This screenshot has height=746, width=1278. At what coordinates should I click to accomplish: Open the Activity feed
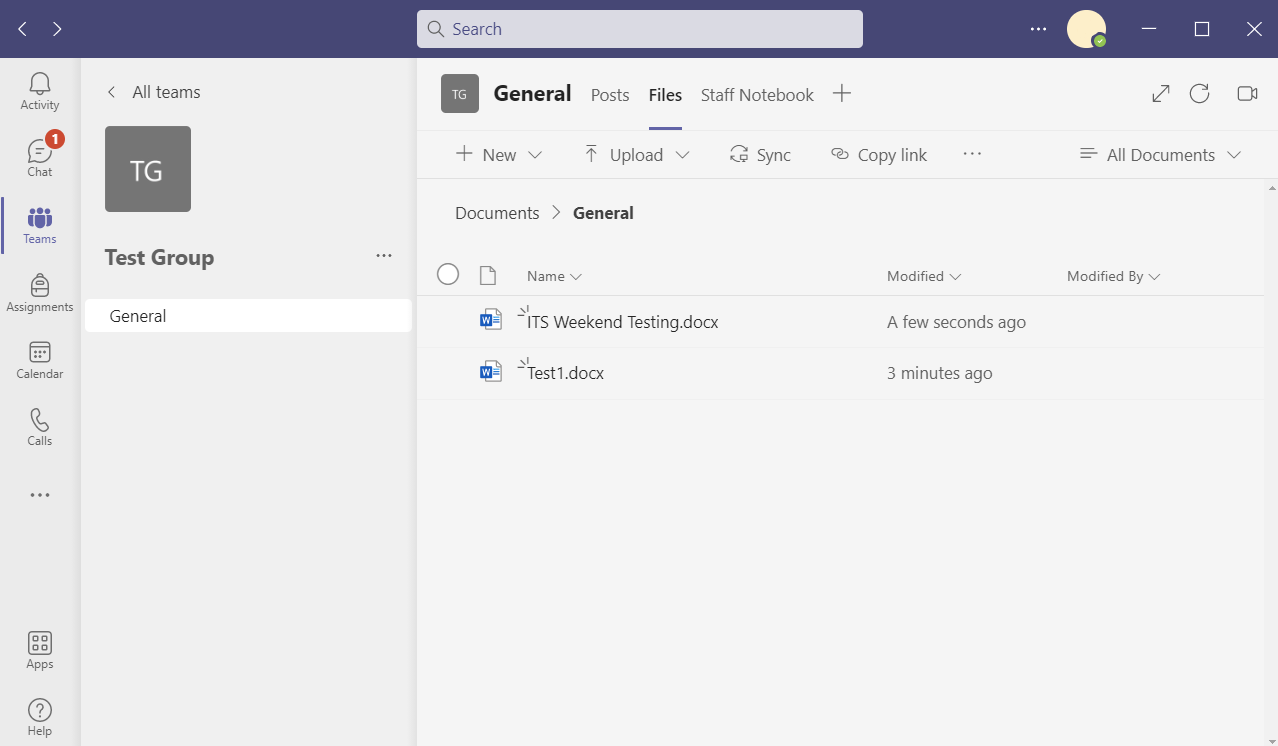(x=39, y=90)
